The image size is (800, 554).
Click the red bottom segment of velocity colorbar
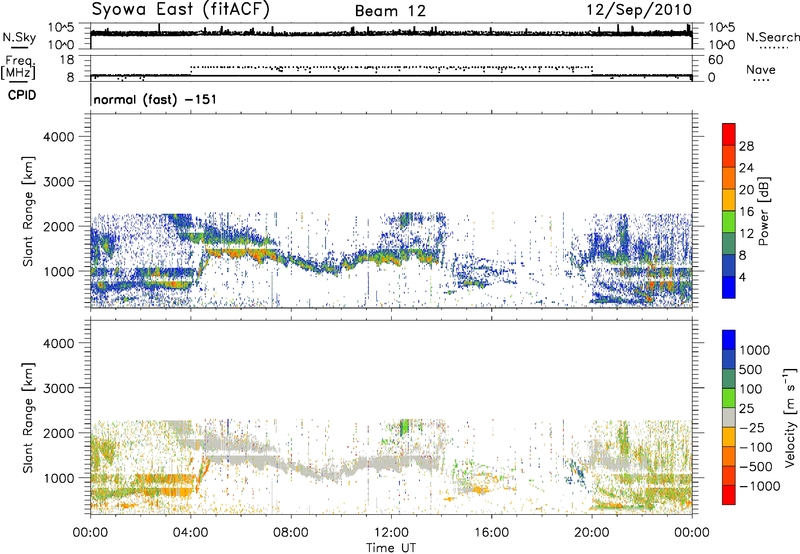click(729, 495)
